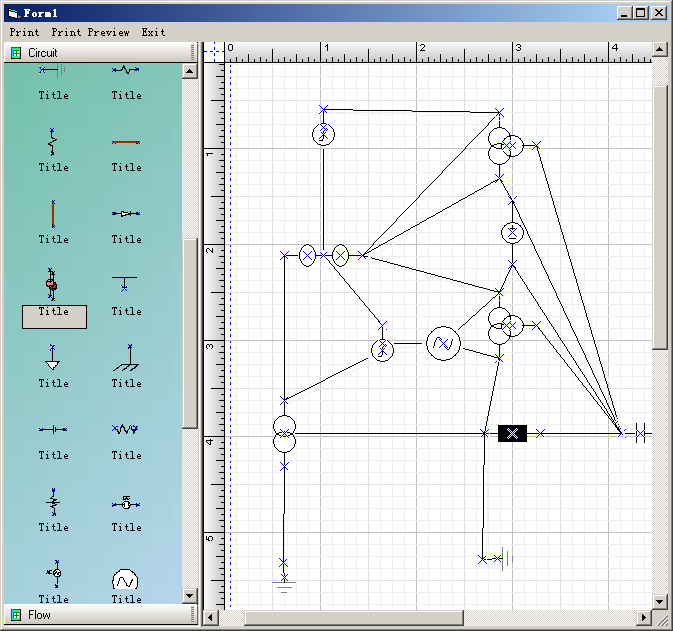The width and height of the screenshot is (673, 631).
Task: Click the highlighted Title button in palette
Action: (x=54, y=316)
